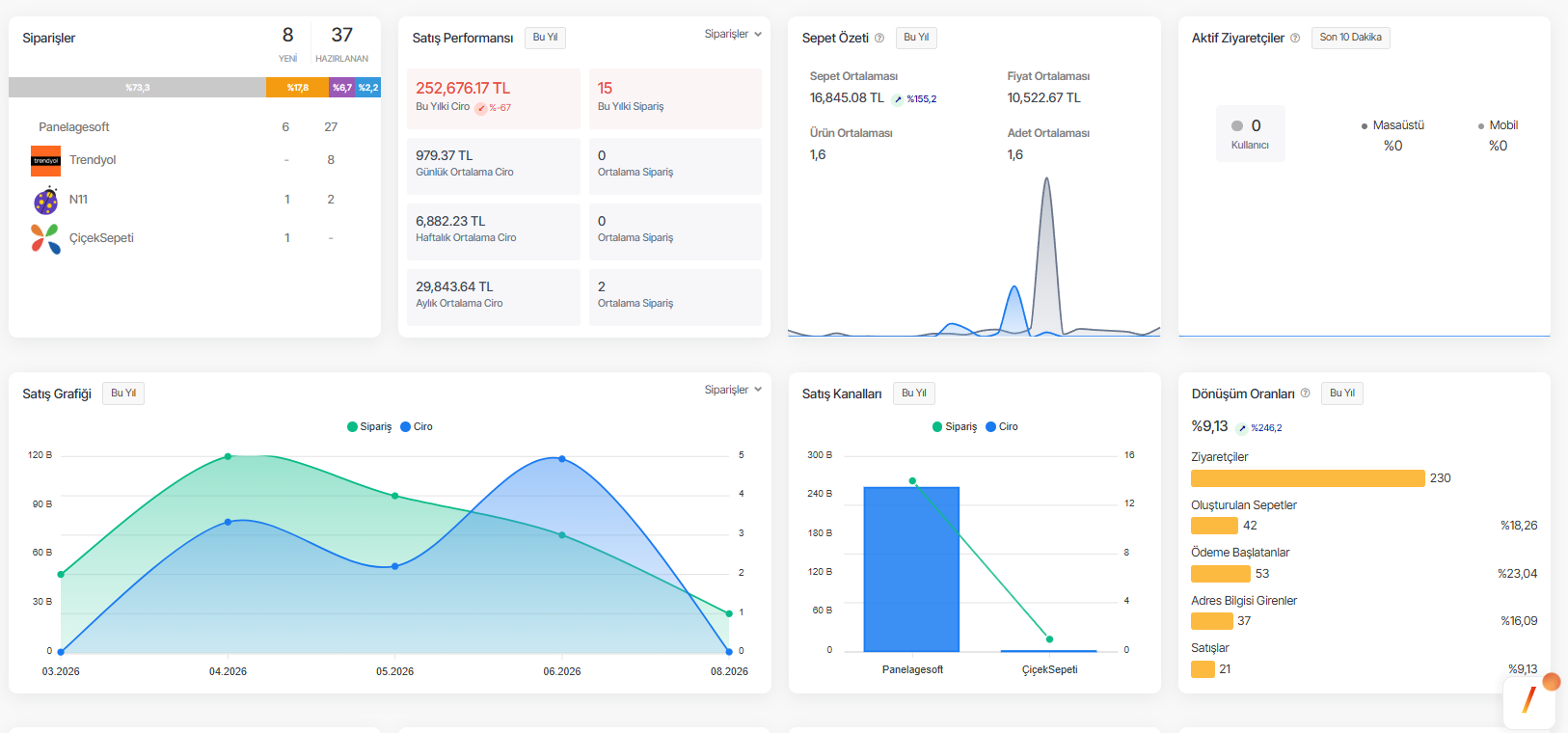Click the blue %2,2 order status segment
The height and width of the screenshot is (733, 1568).
click(x=368, y=88)
